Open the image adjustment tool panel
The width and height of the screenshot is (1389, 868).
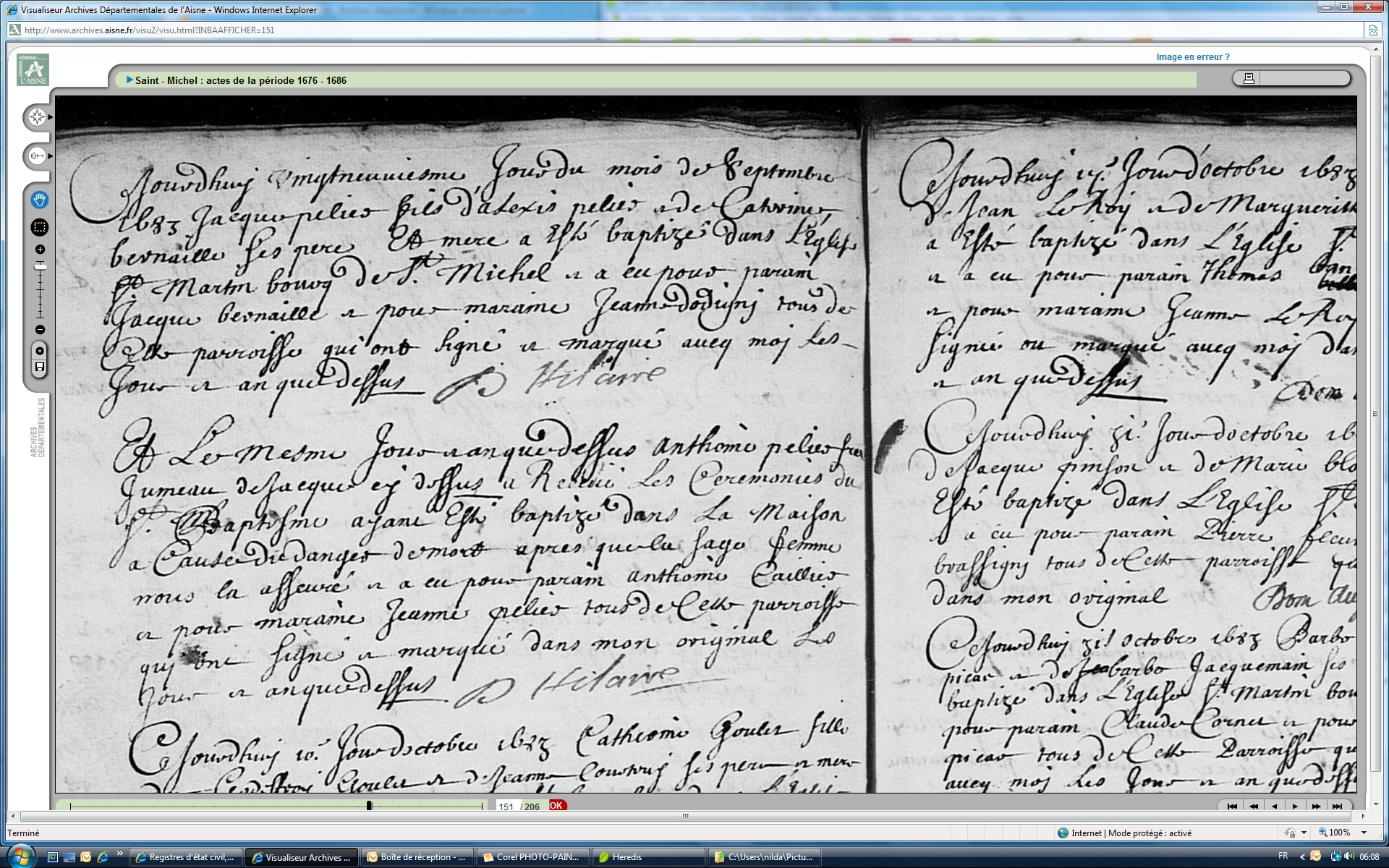point(37,156)
